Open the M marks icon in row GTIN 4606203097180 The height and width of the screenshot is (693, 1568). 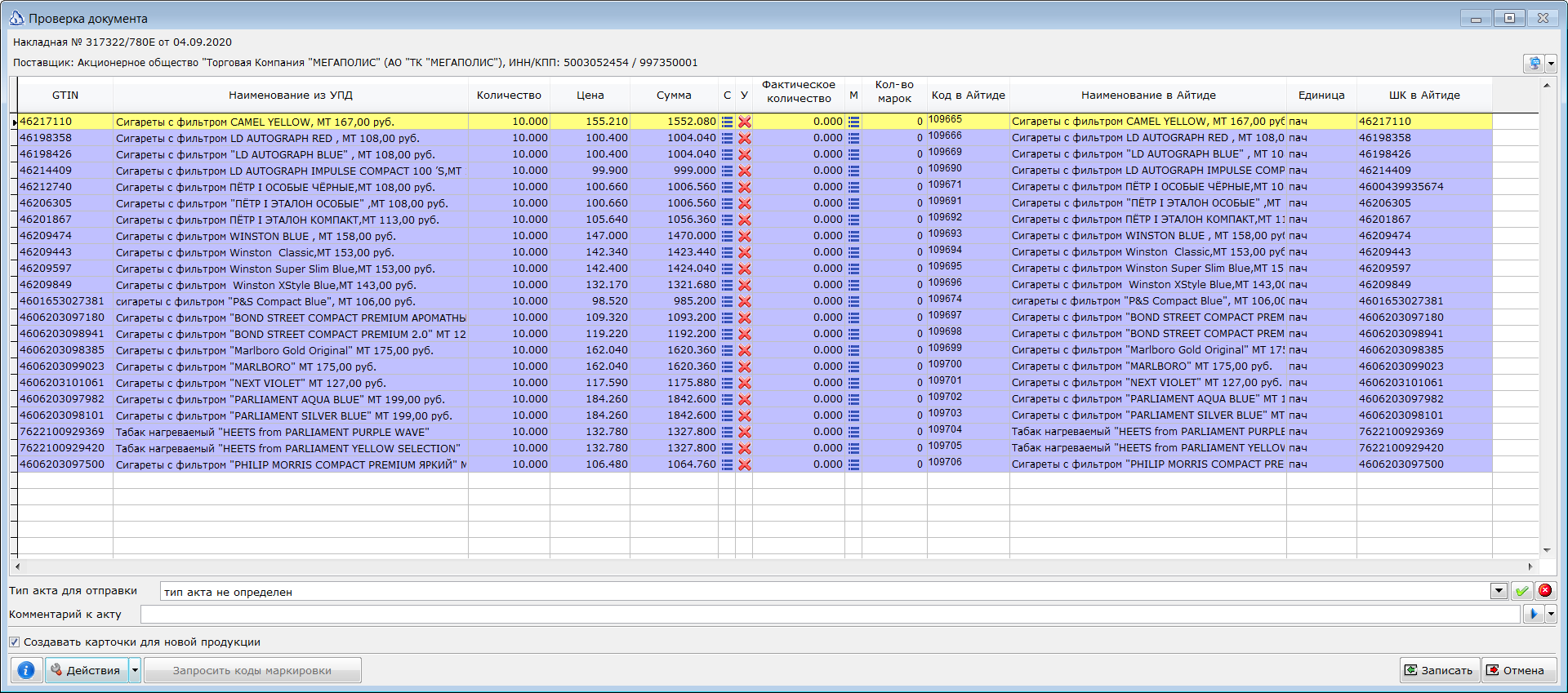point(853,318)
